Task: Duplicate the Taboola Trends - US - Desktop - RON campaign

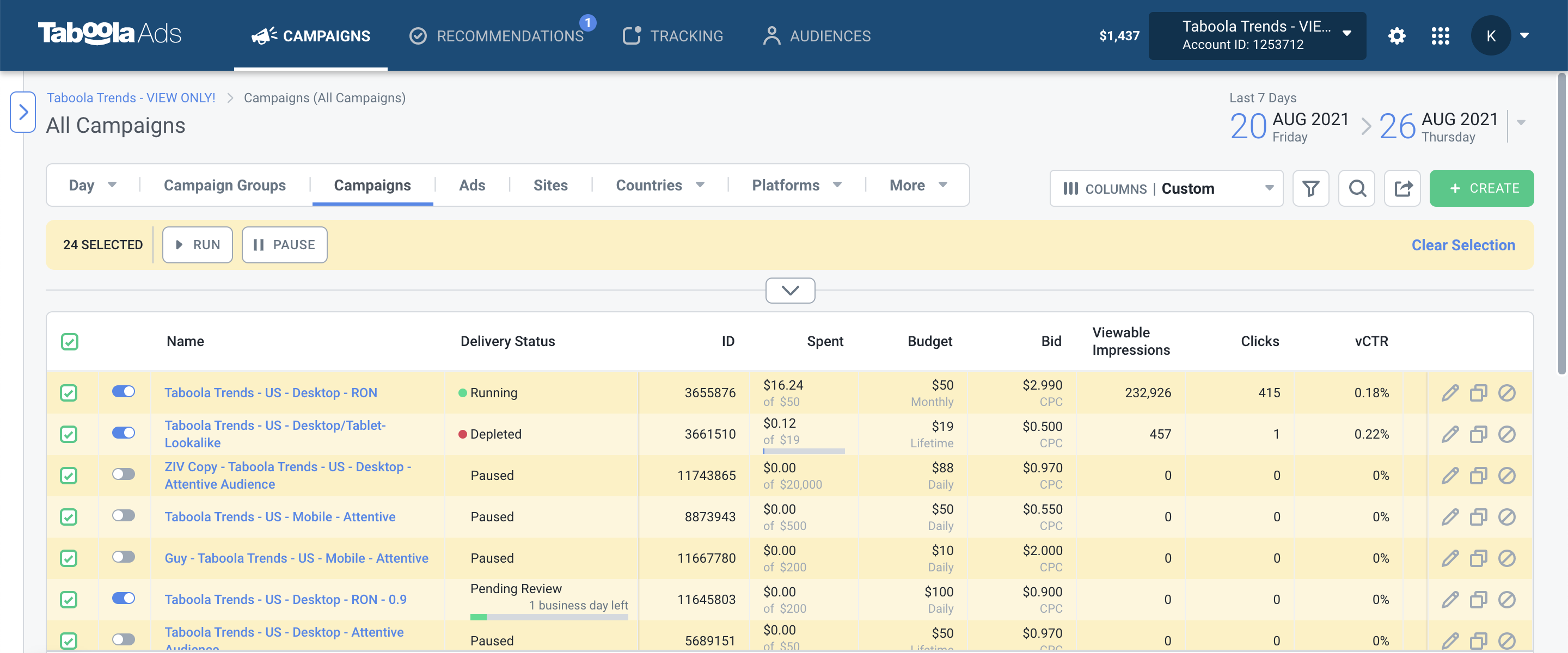Action: (1479, 392)
